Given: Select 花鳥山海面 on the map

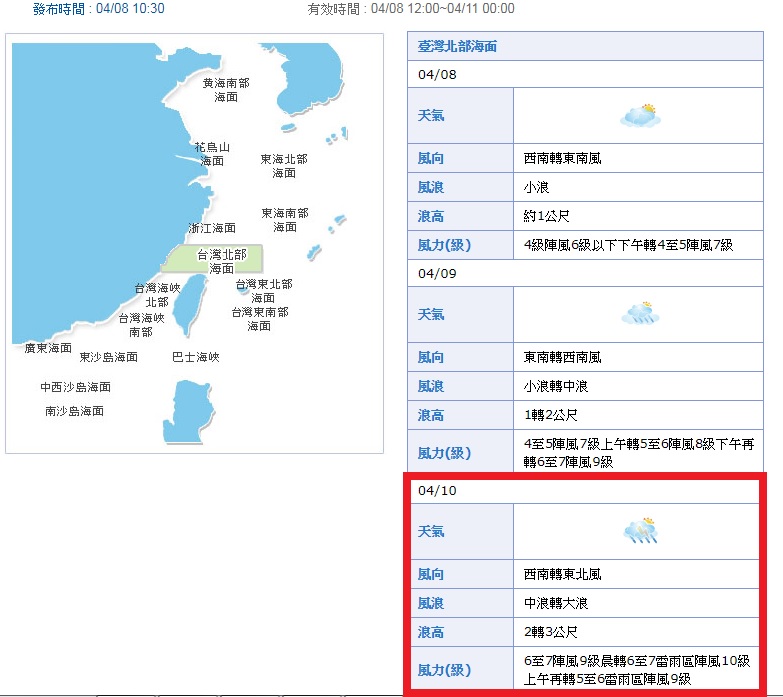Looking at the screenshot, I should point(212,154).
